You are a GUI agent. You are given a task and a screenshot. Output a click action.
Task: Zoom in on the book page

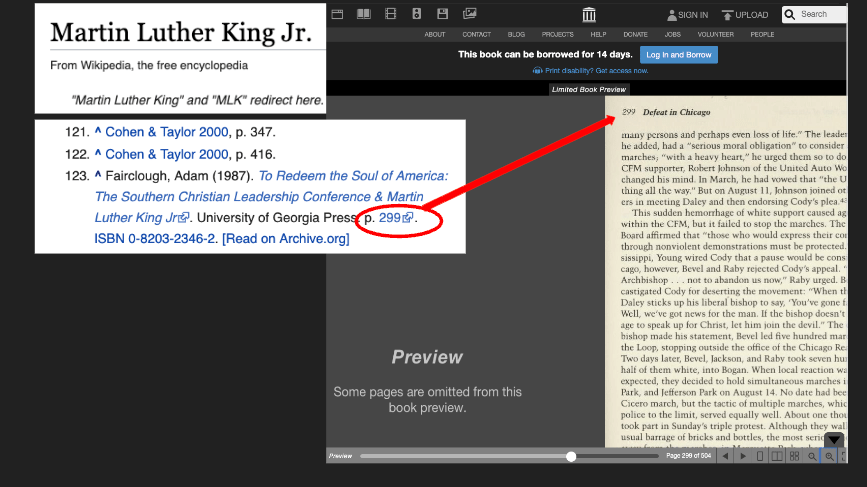829,456
